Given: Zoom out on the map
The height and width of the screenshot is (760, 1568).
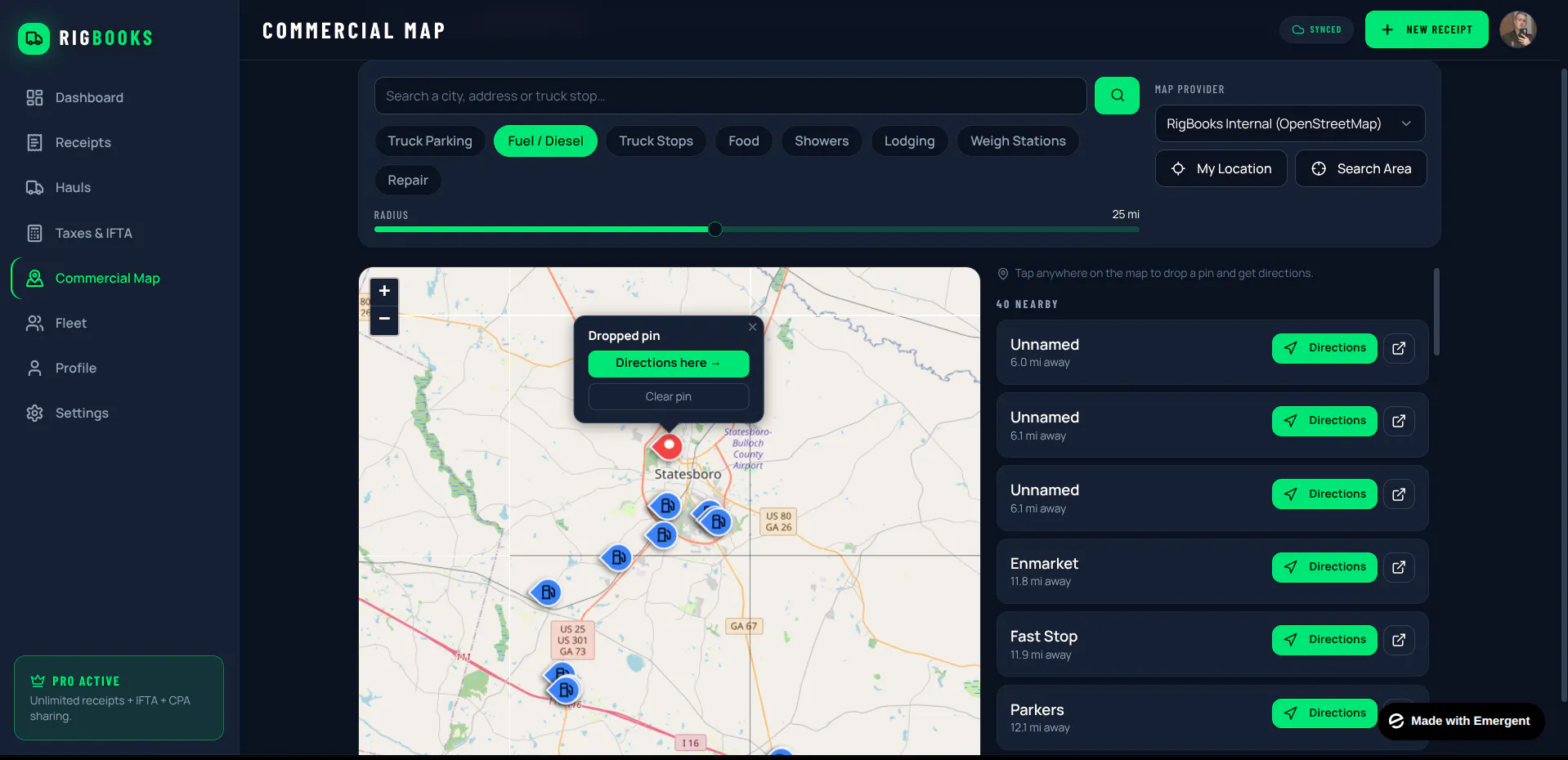Looking at the screenshot, I should 384,320.
